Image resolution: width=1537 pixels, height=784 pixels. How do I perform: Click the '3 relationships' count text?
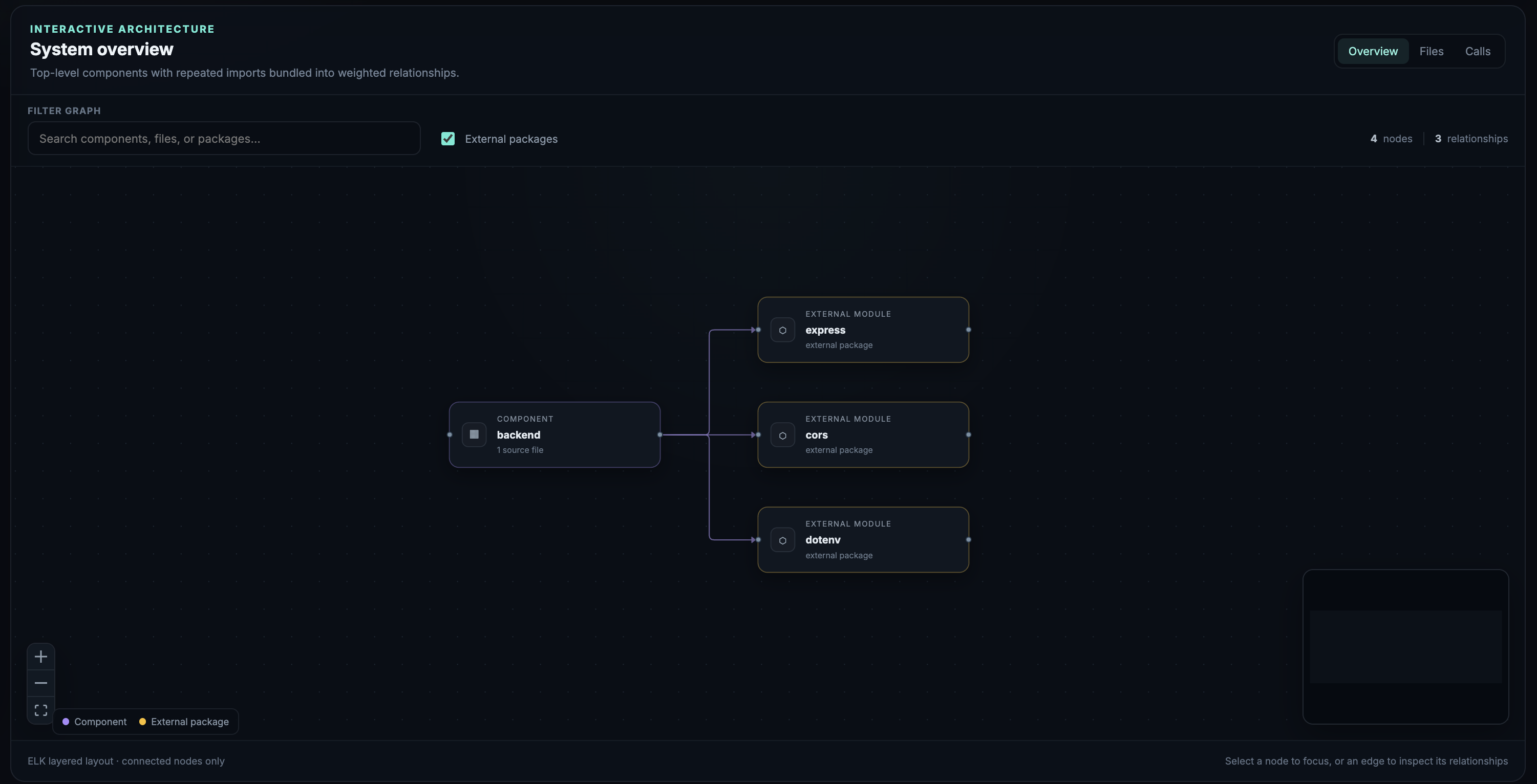coord(1471,138)
